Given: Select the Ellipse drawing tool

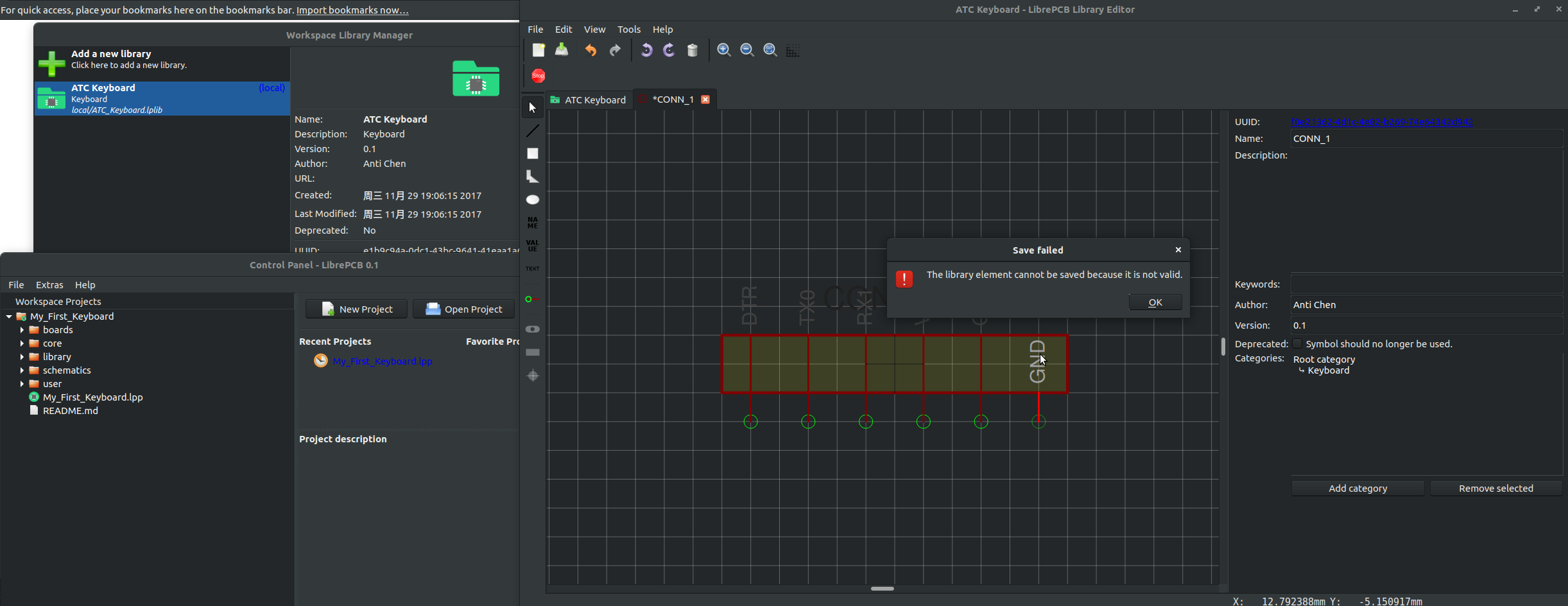Looking at the screenshot, I should (533, 200).
